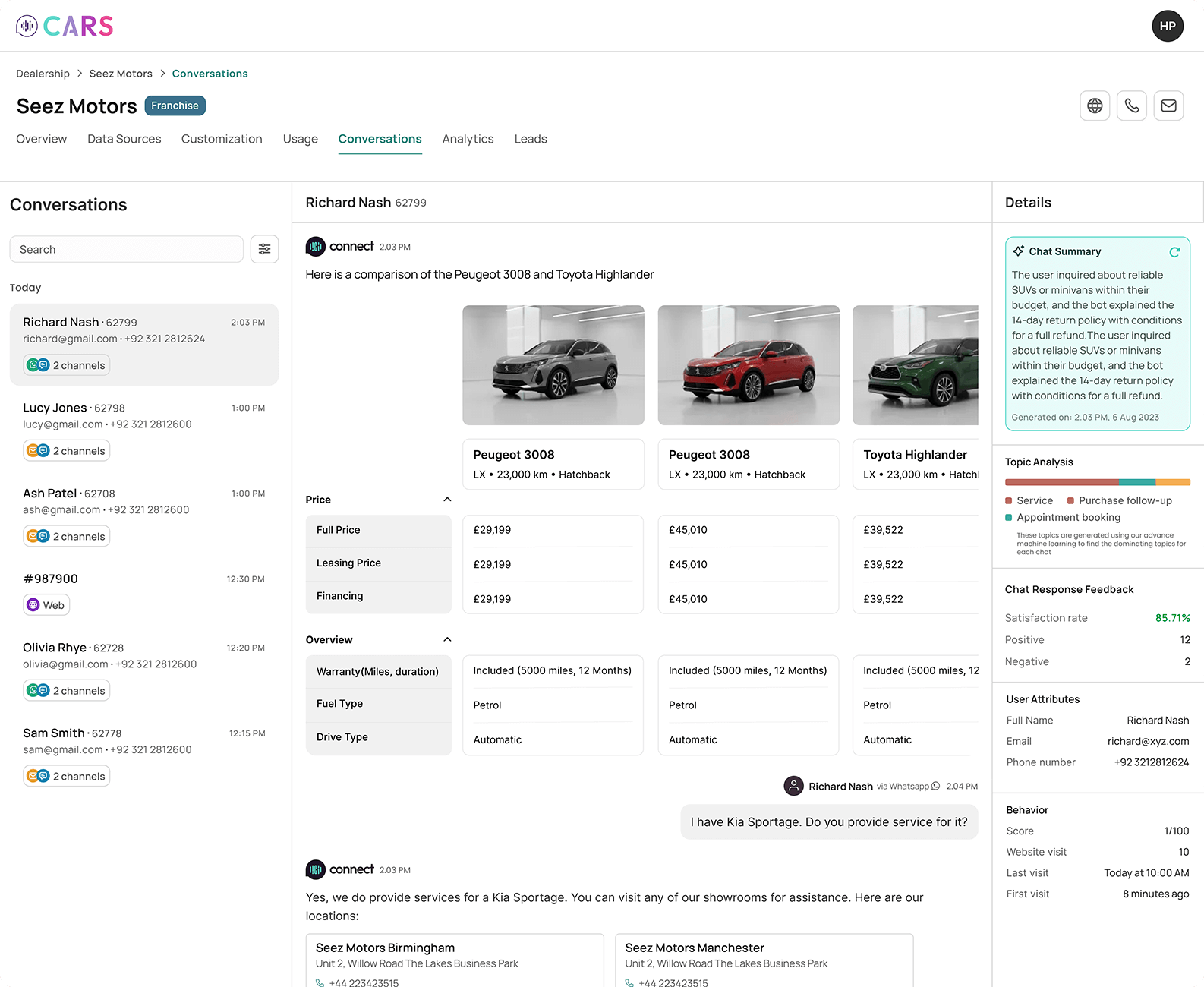Screen dimensions: 1204x987
Task: Click the Web channel badge for #987900
Action: [x=46, y=605]
